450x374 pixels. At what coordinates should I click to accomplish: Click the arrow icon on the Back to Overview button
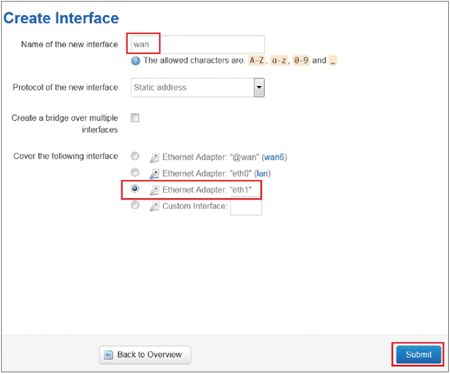108,355
